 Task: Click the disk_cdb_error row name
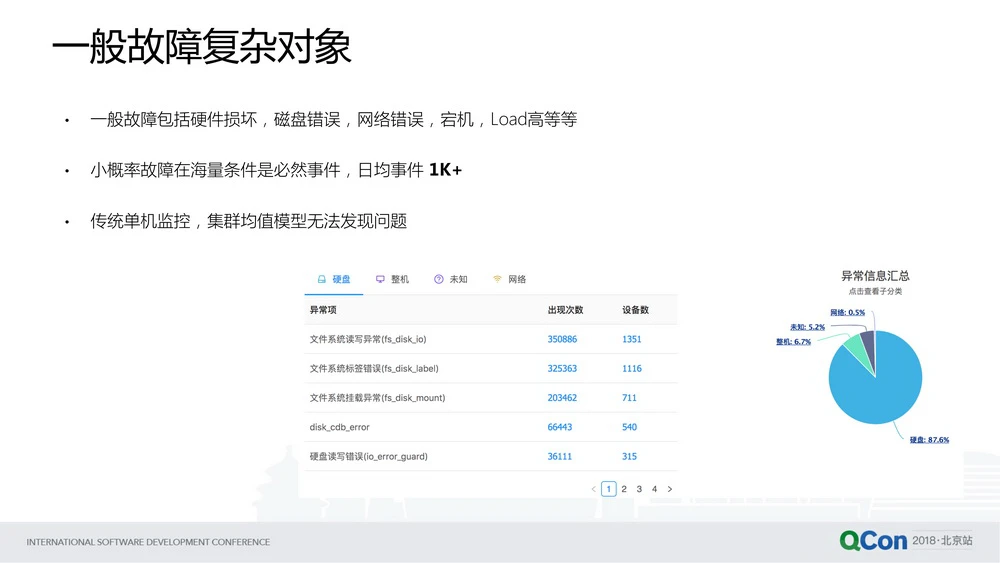pyautogui.click(x=339, y=427)
